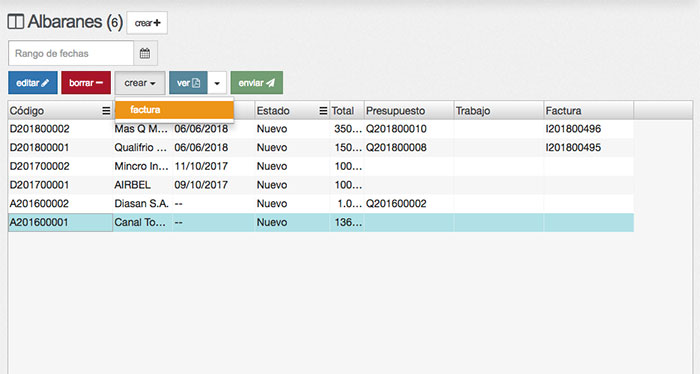Click the 136... total in A201600001 row
This screenshot has width=700, height=374.
tap(347, 223)
